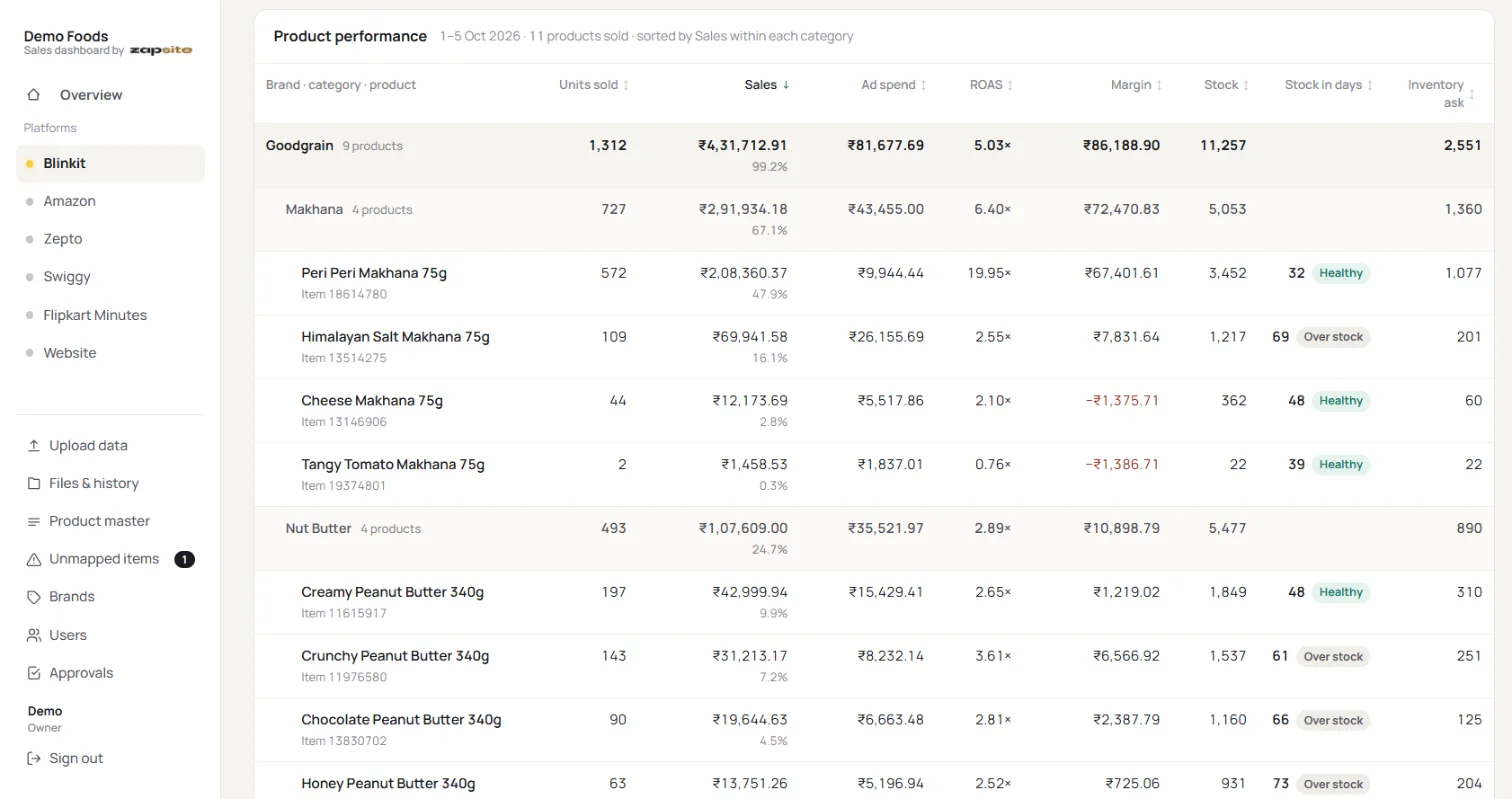The width and height of the screenshot is (1512, 799).
Task: Click the Healthy badge for Peri Peri Makhana
Action: pos(1340,274)
